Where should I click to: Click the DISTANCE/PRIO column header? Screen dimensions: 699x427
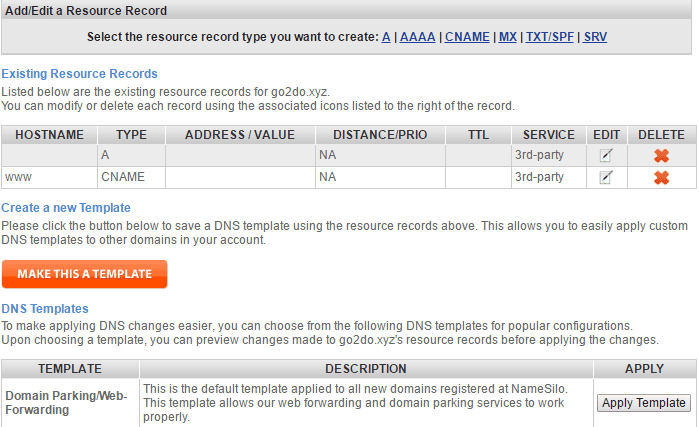380,135
